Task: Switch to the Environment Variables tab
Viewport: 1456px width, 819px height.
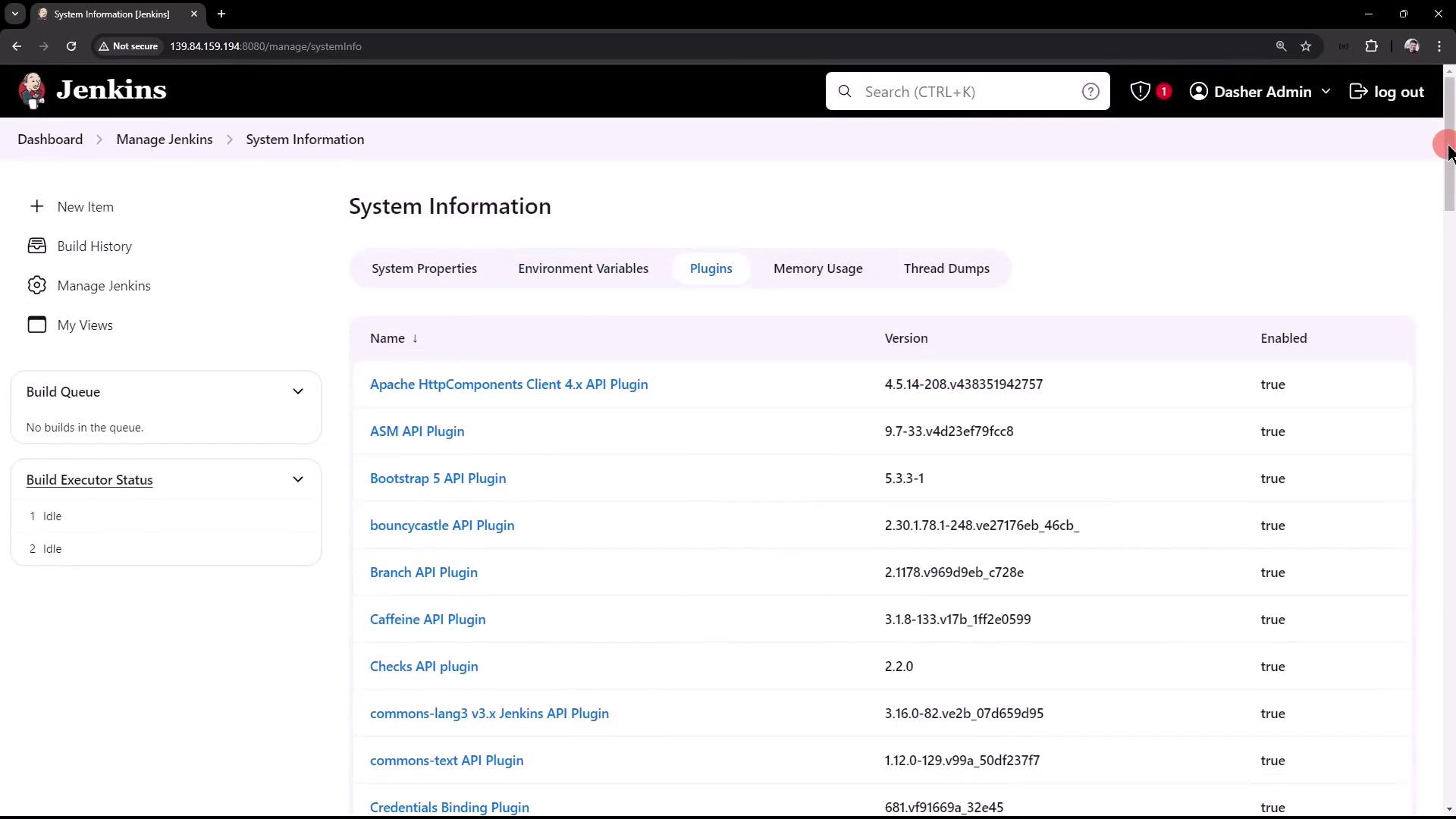Action: pos(582,268)
